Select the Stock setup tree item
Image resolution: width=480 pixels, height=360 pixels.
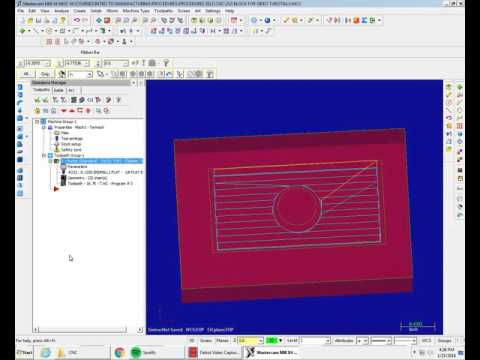coord(71,144)
